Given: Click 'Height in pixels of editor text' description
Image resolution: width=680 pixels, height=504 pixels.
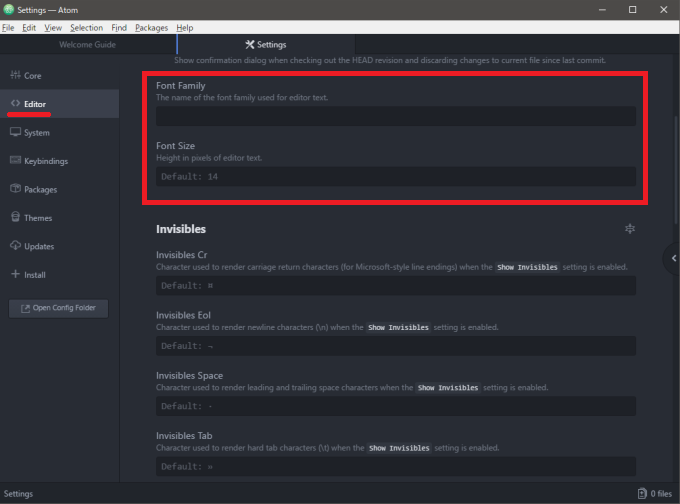Looking at the screenshot, I should [x=209, y=158].
